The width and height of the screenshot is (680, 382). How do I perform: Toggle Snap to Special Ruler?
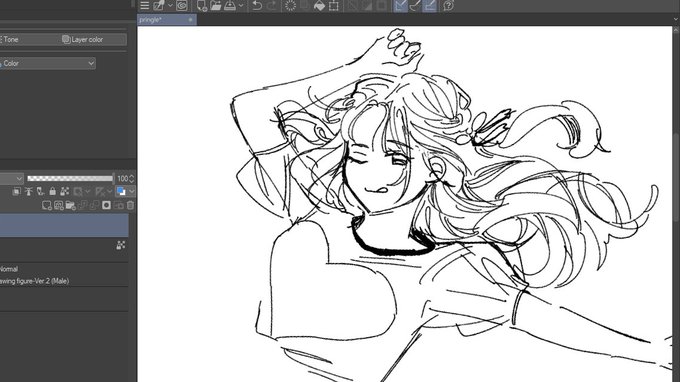tap(415, 5)
